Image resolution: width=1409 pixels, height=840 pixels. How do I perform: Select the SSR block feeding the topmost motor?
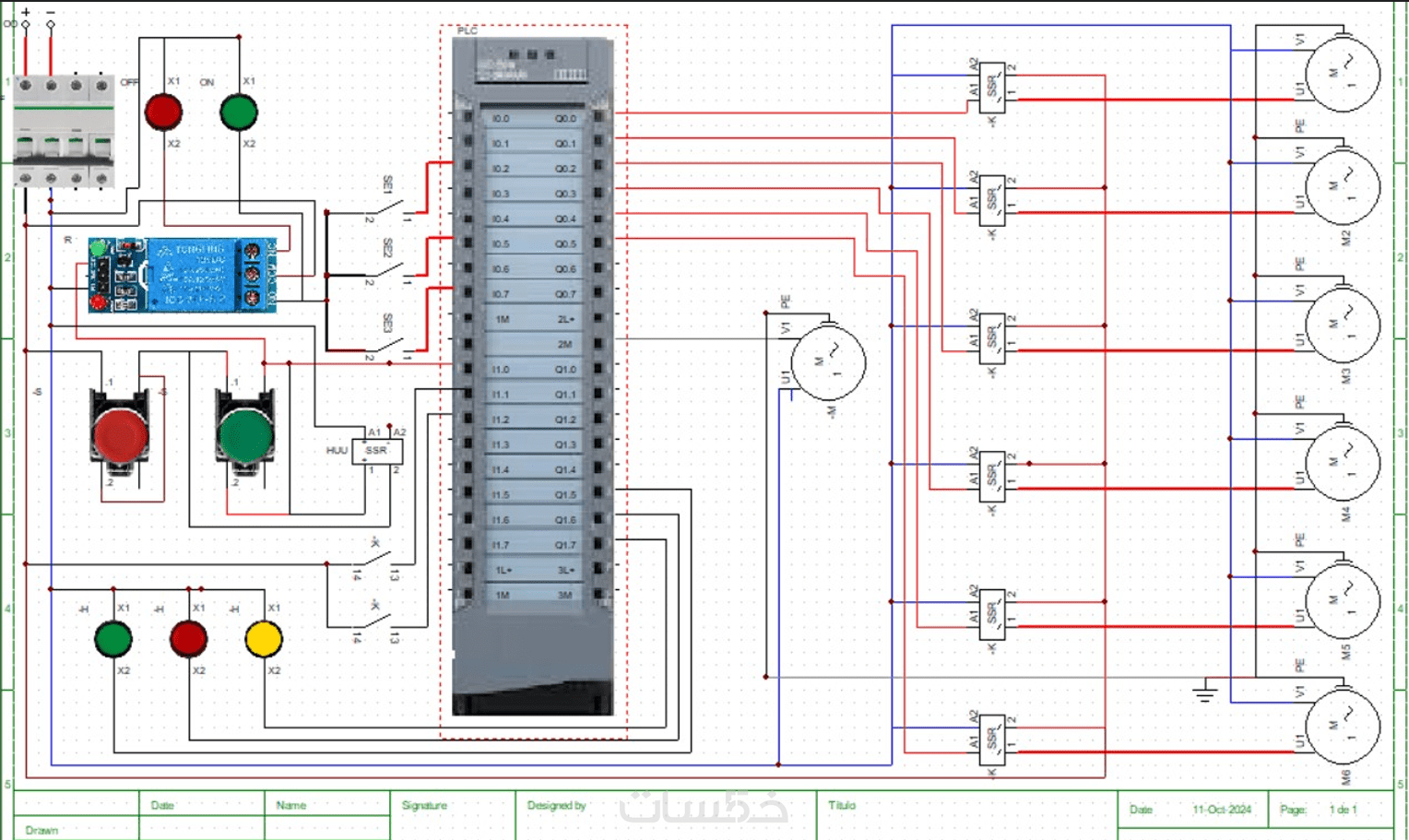click(992, 88)
